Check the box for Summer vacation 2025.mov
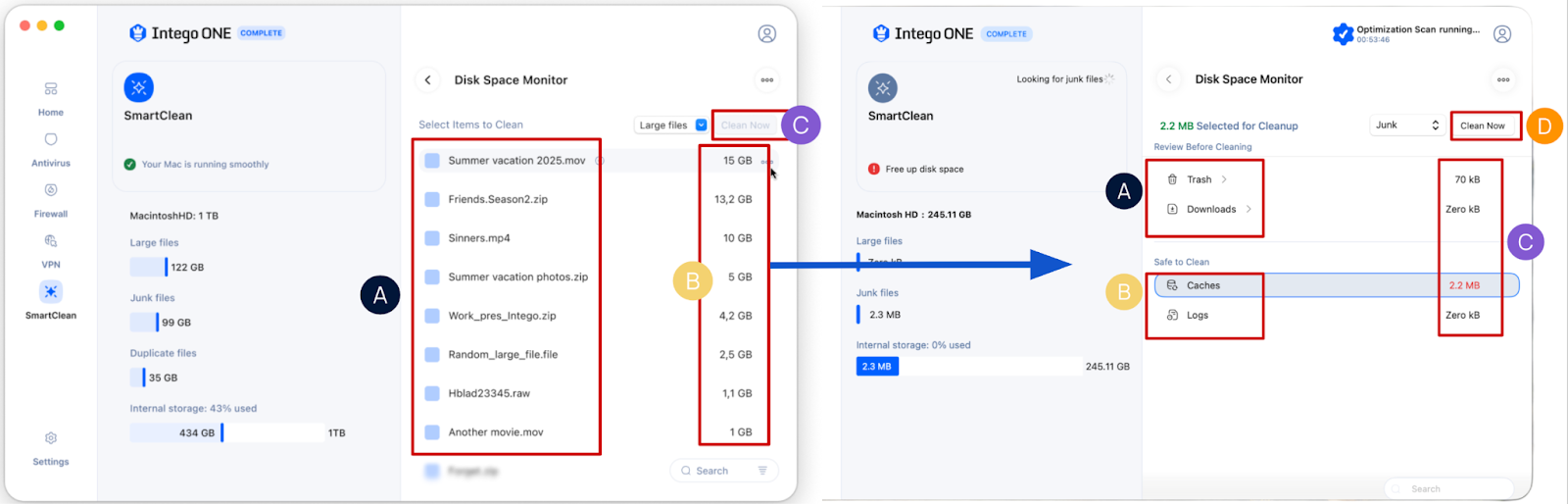The width and height of the screenshot is (1568, 504). [432, 161]
